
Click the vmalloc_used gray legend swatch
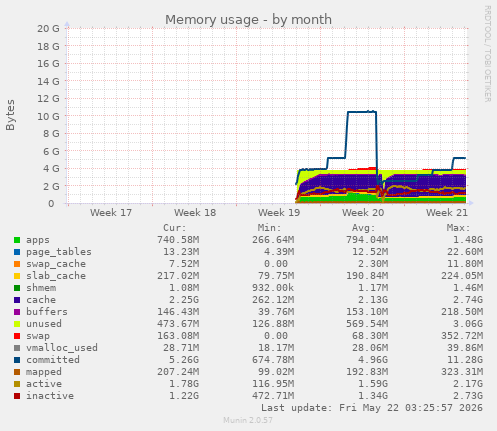coord(17,348)
